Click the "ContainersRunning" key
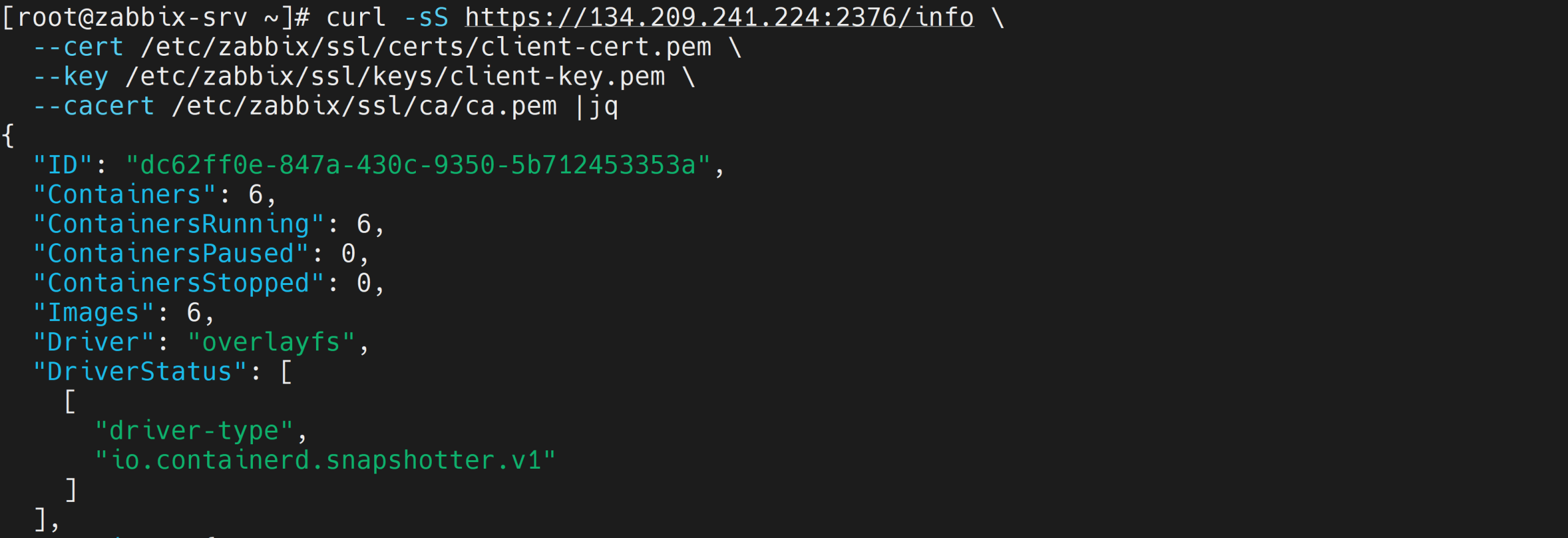 [x=178, y=224]
